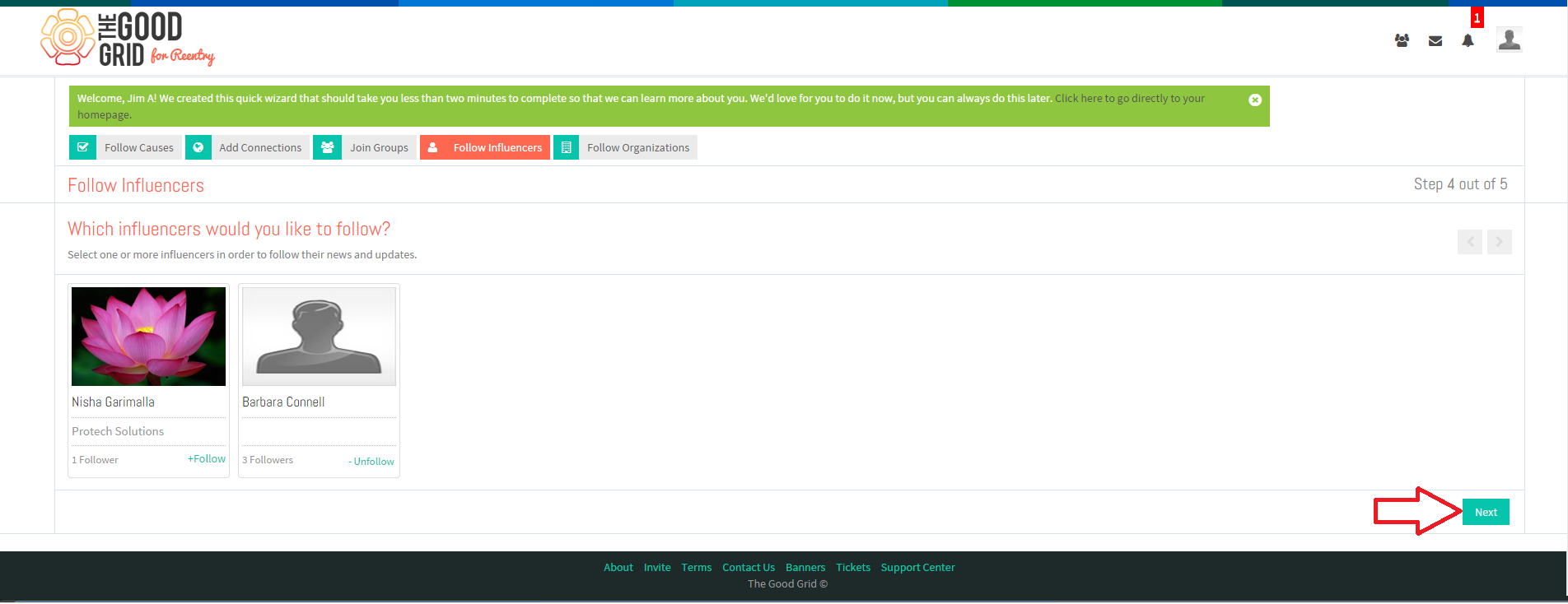Go to the Follow Causes step
This screenshot has height=604, width=1568.
pos(139,147)
